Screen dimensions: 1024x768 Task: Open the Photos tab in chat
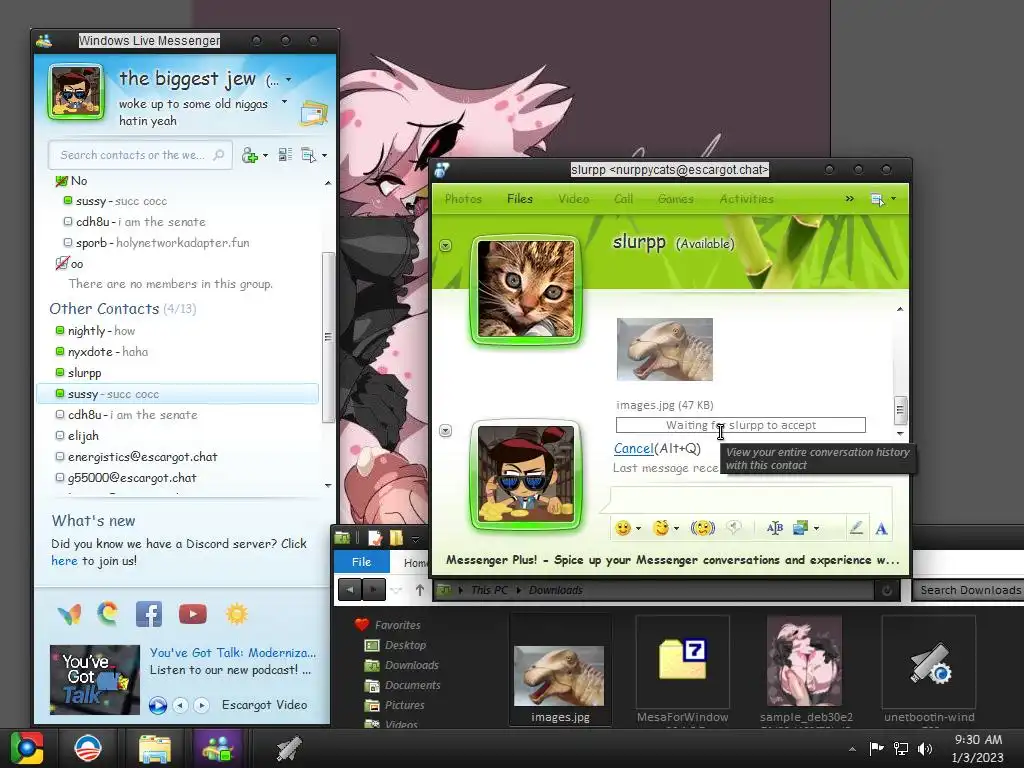[x=463, y=199]
